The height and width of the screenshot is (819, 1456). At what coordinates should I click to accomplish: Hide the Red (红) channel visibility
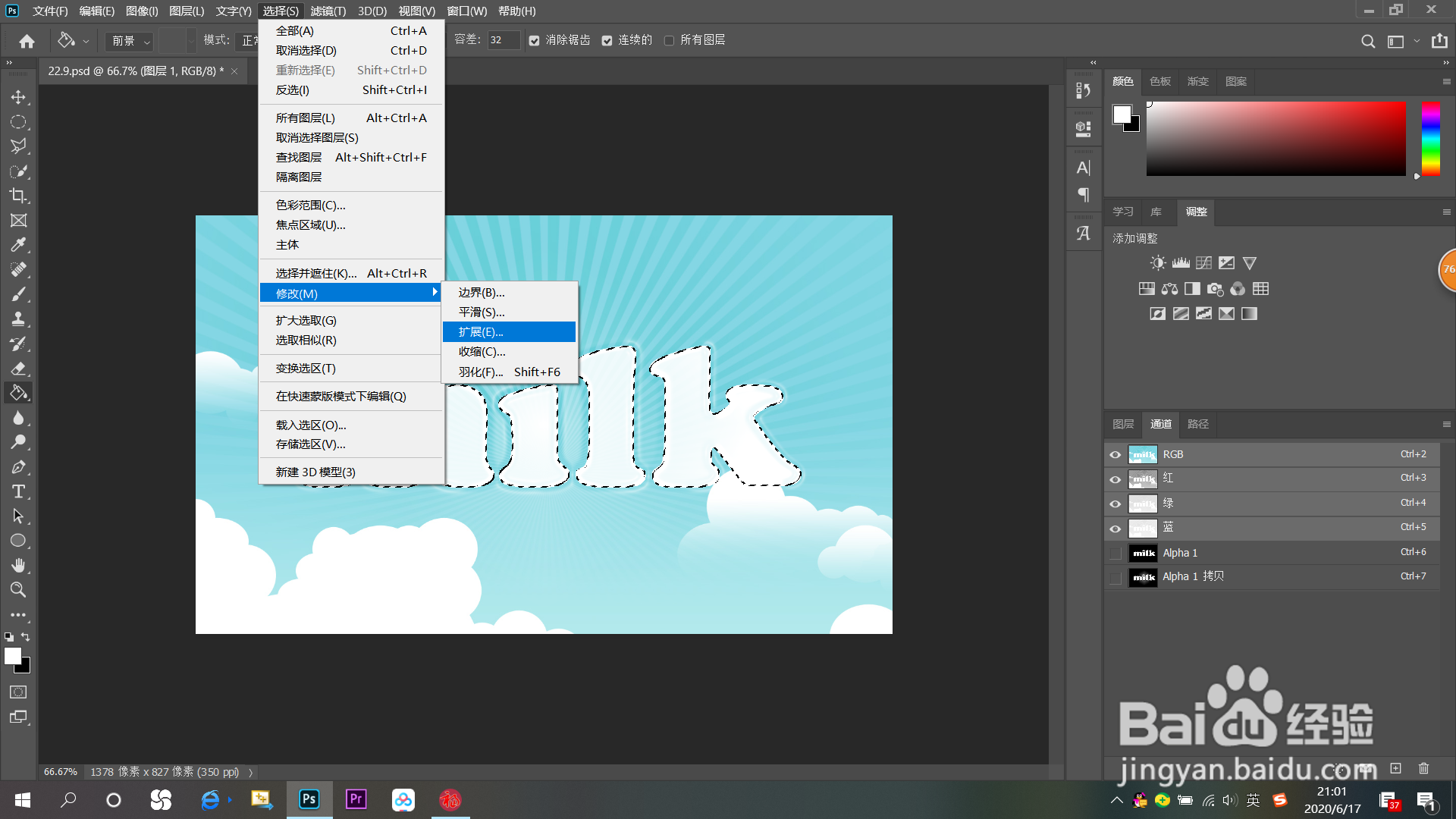[x=1116, y=479]
